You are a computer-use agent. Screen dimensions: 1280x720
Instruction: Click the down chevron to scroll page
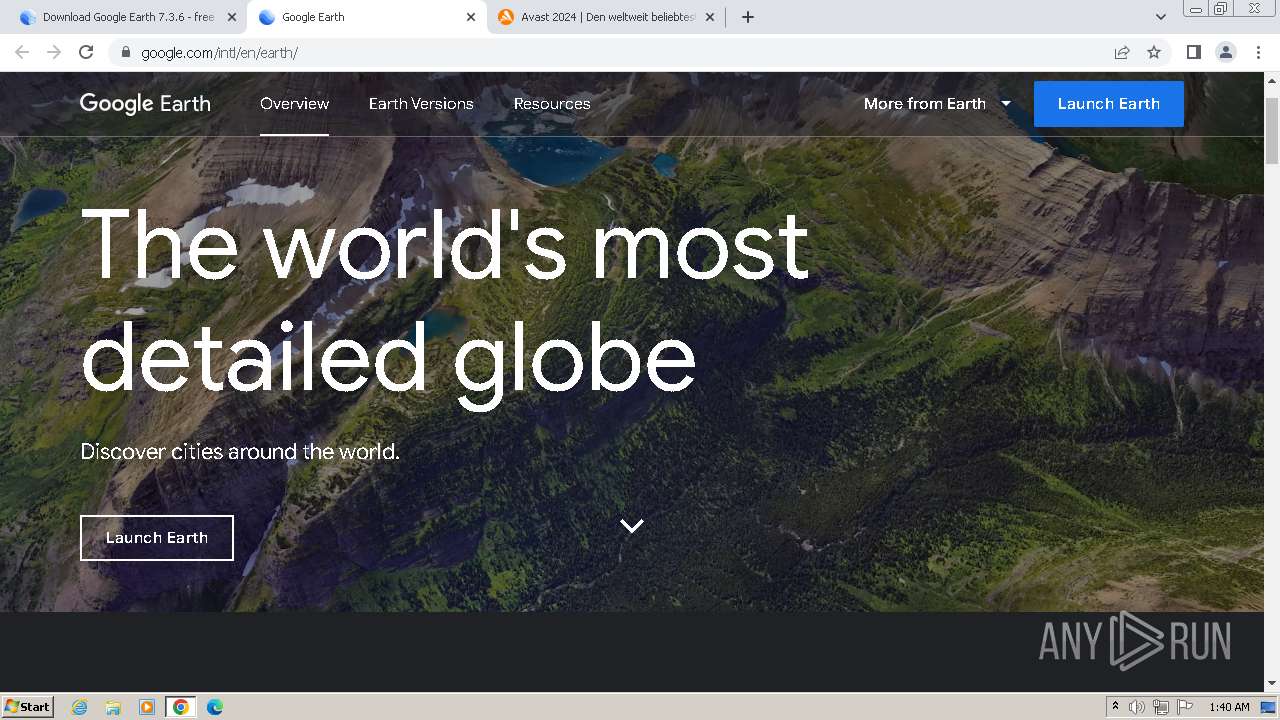pyautogui.click(x=631, y=526)
